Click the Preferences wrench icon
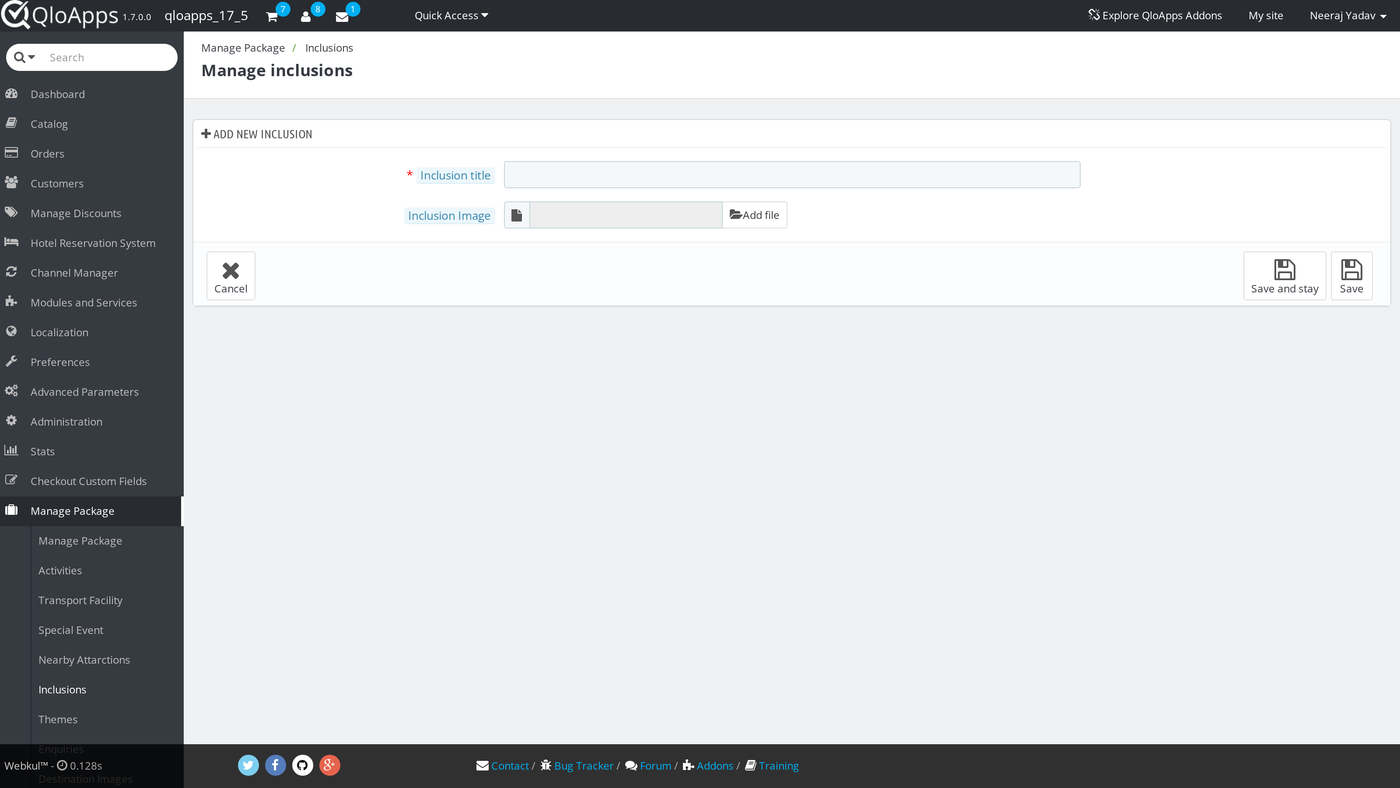The width and height of the screenshot is (1400, 788). click(x=12, y=362)
